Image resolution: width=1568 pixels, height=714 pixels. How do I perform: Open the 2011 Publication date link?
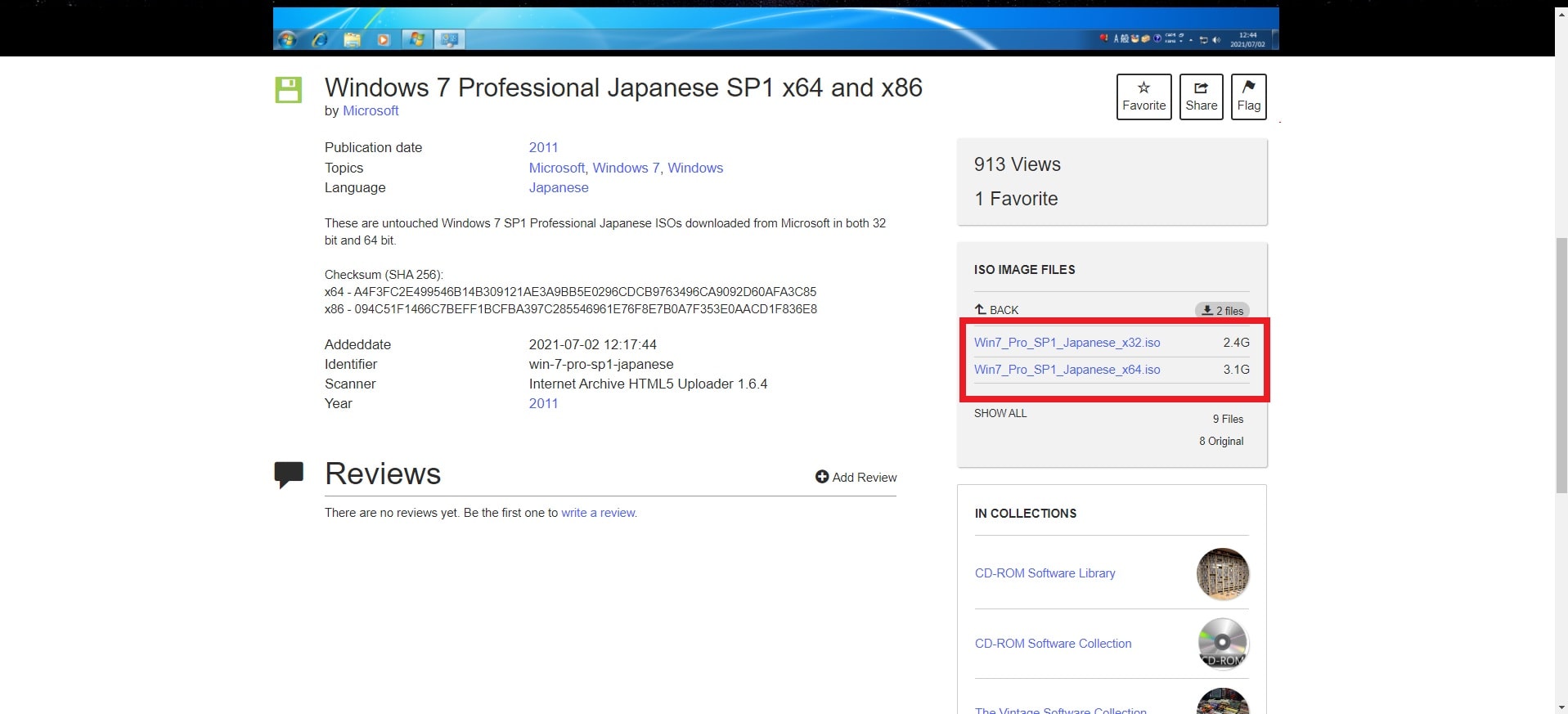point(543,147)
